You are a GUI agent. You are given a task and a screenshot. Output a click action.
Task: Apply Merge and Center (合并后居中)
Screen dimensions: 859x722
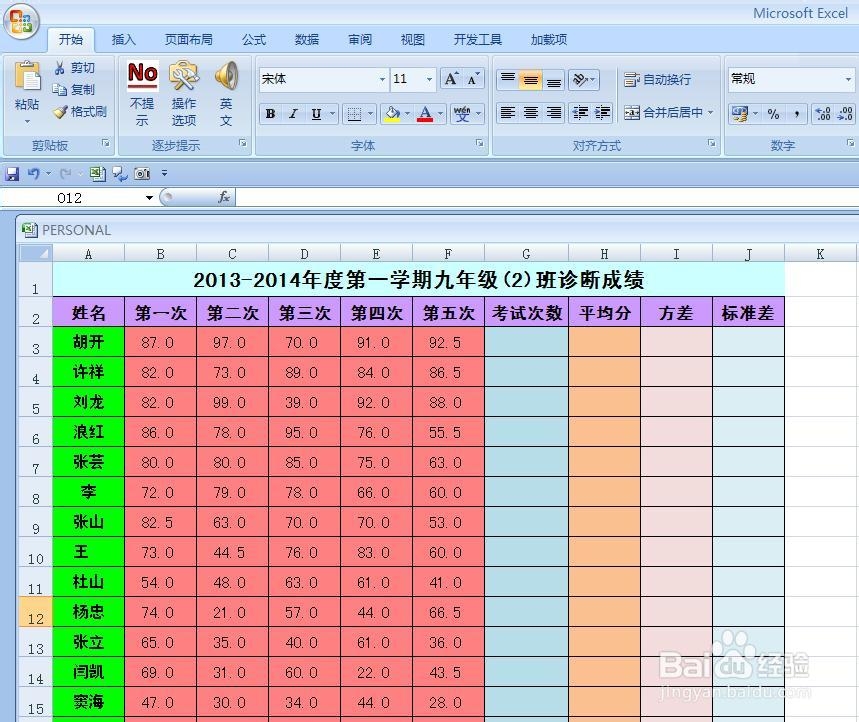click(x=634, y=113)
